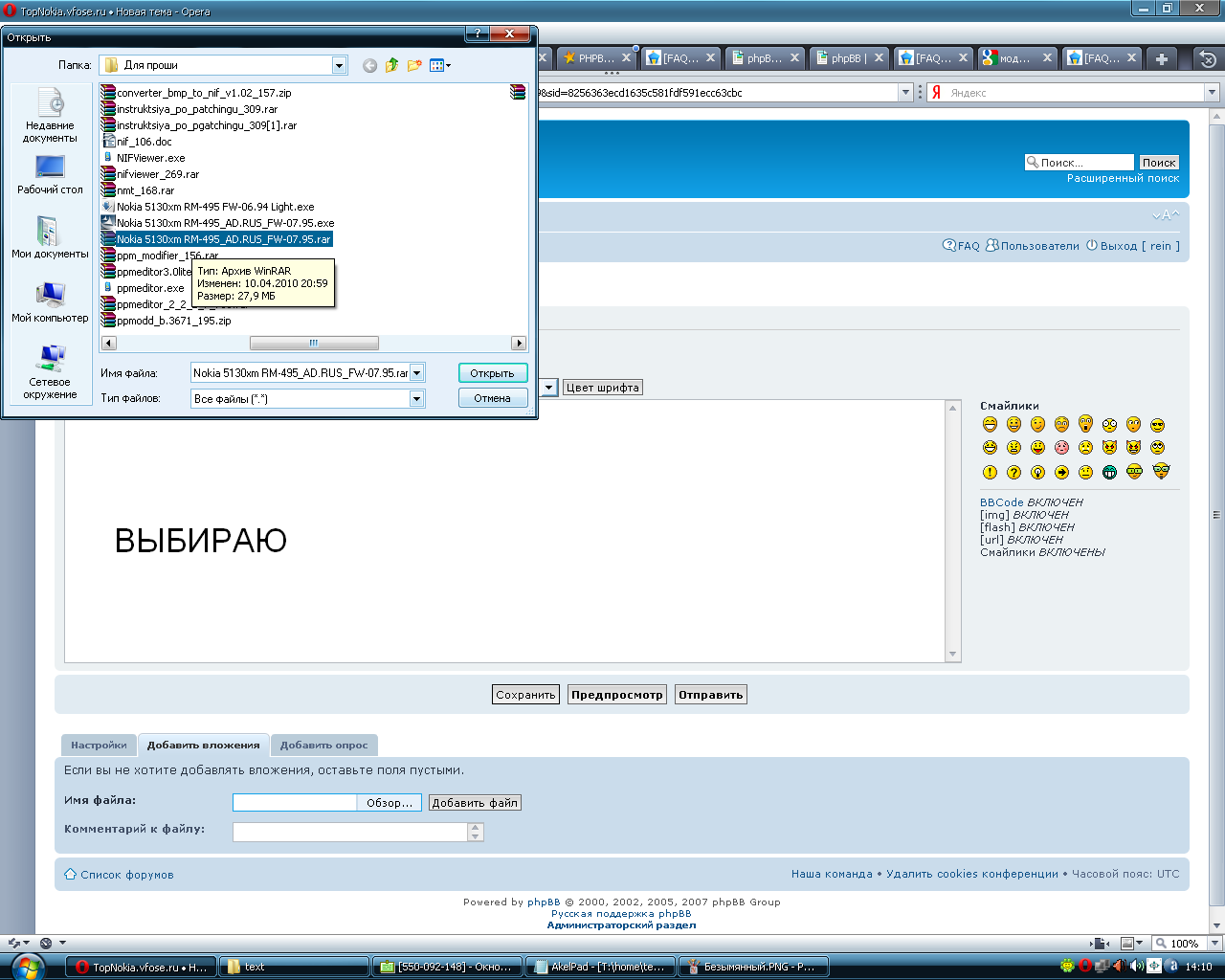Click the Открыть button in dialog
1225x980 pixels.
(x=492, y=373)
